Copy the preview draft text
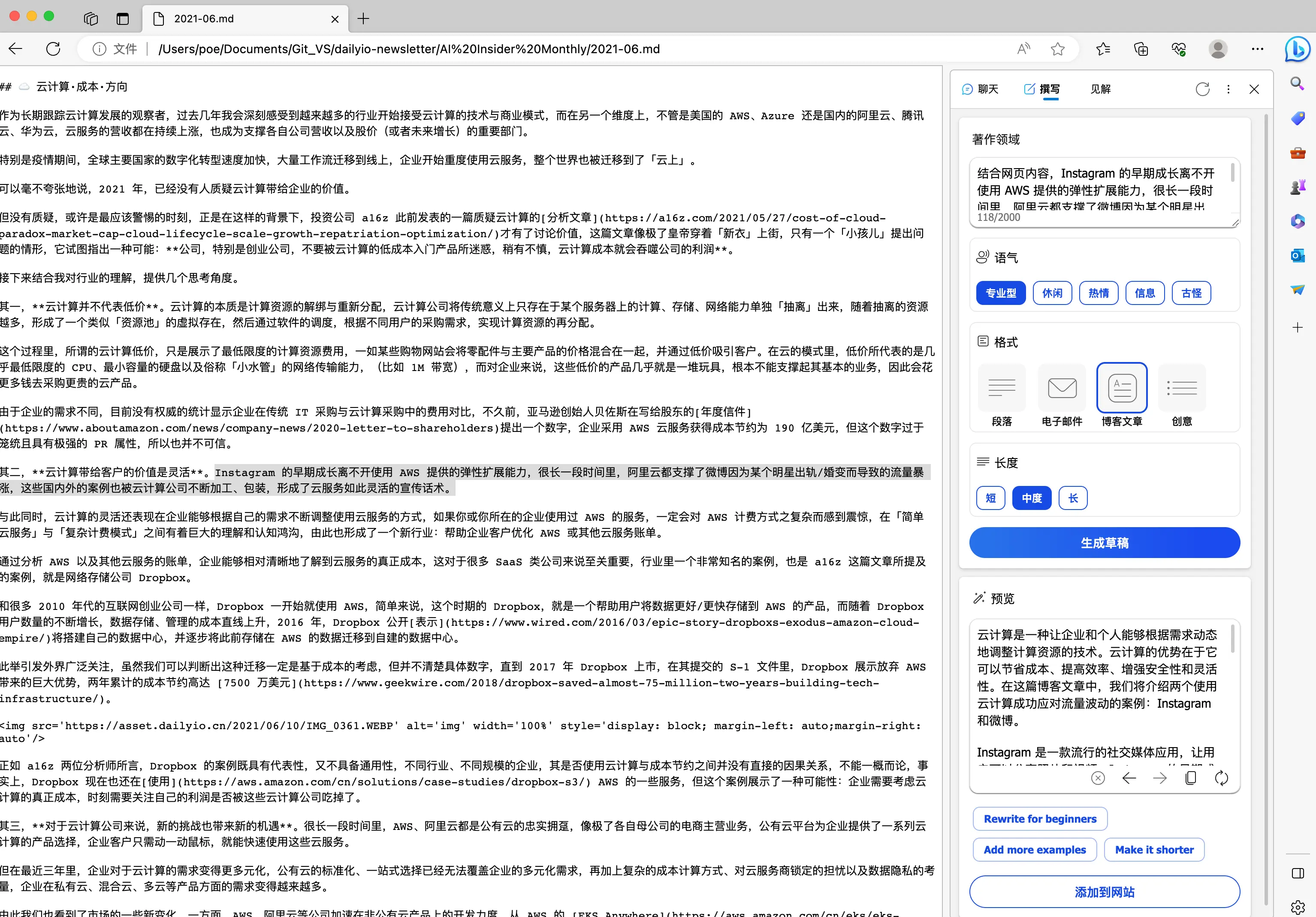 pyautogui.click(x=1190, y=778)
